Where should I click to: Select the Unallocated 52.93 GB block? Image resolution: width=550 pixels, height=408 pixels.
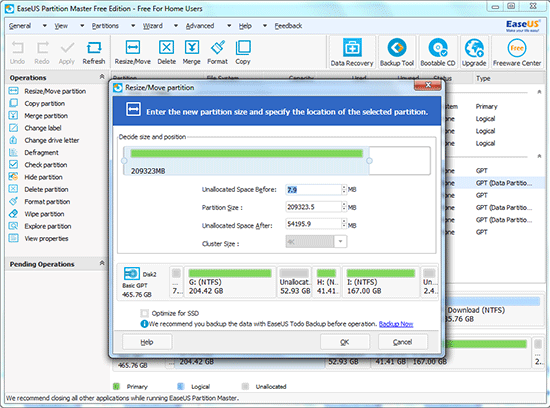click(x=294, y=282)
